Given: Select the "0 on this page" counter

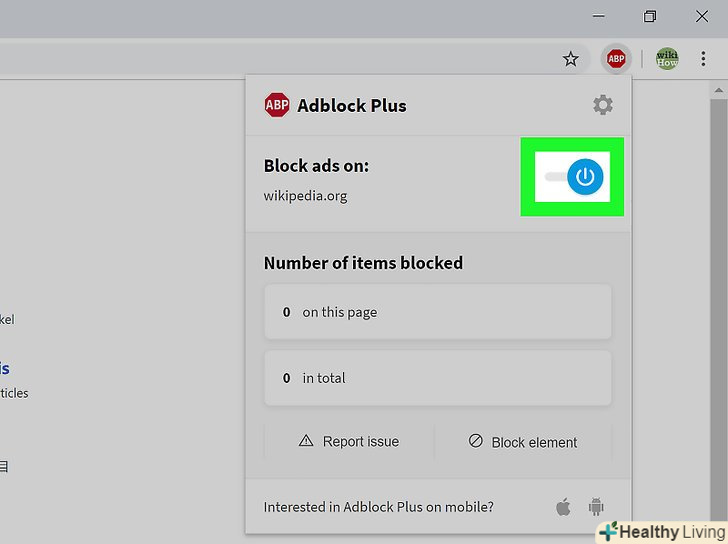Looking at the screenshot, I should 437,312.
